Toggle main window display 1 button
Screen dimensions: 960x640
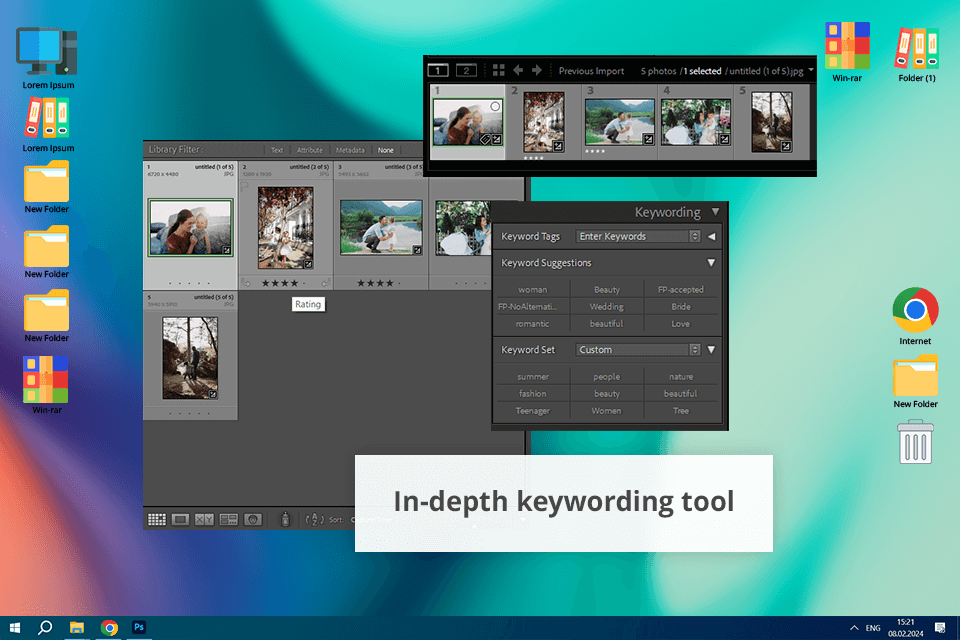tap(438, 71)
